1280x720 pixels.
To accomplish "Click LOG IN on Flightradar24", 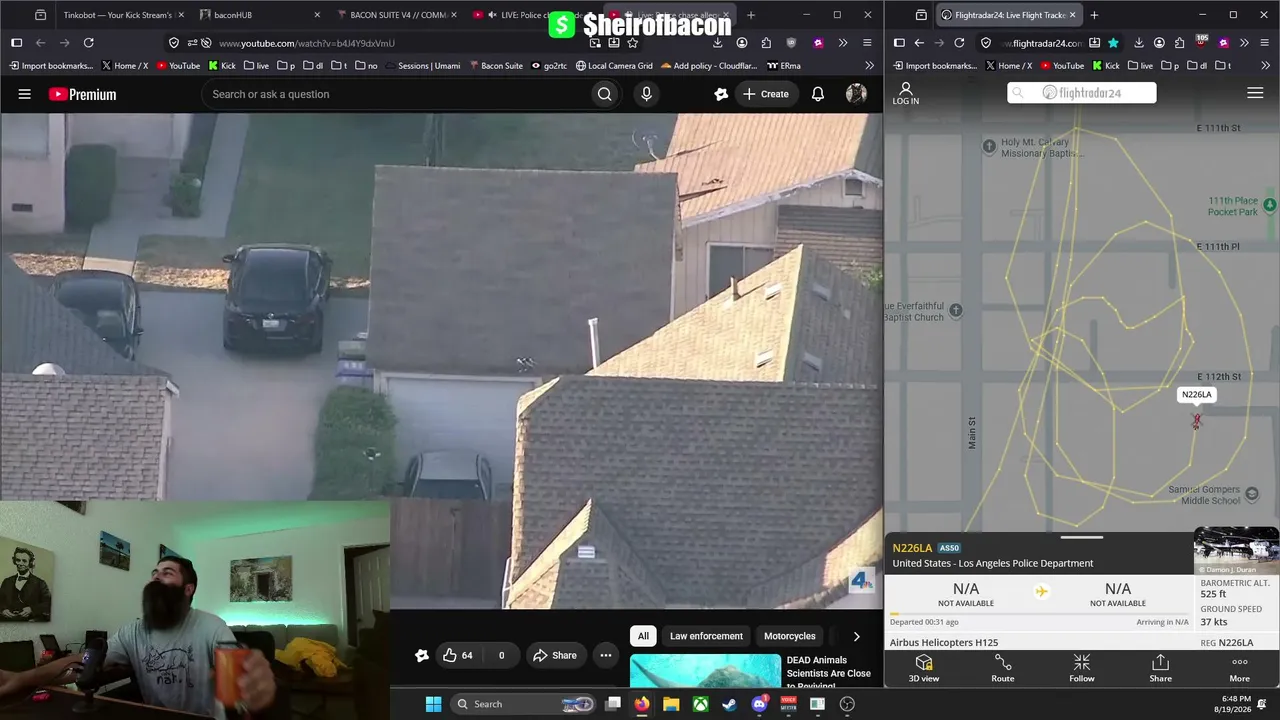I will (x=906, y=93).
